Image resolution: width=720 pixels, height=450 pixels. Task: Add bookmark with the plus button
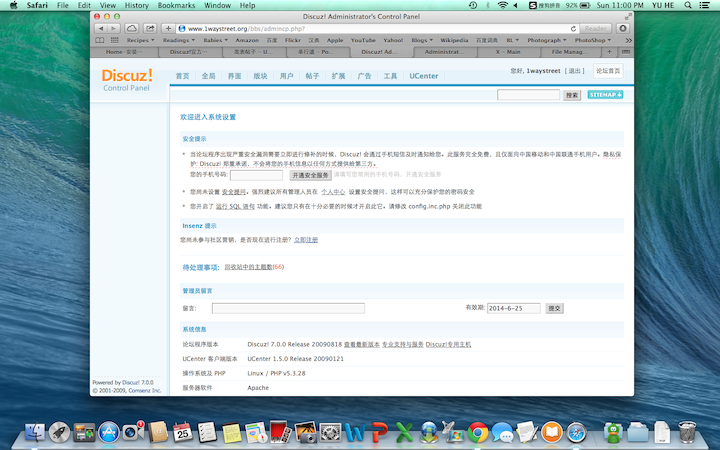pyautogui.click(x=169, y=28)
